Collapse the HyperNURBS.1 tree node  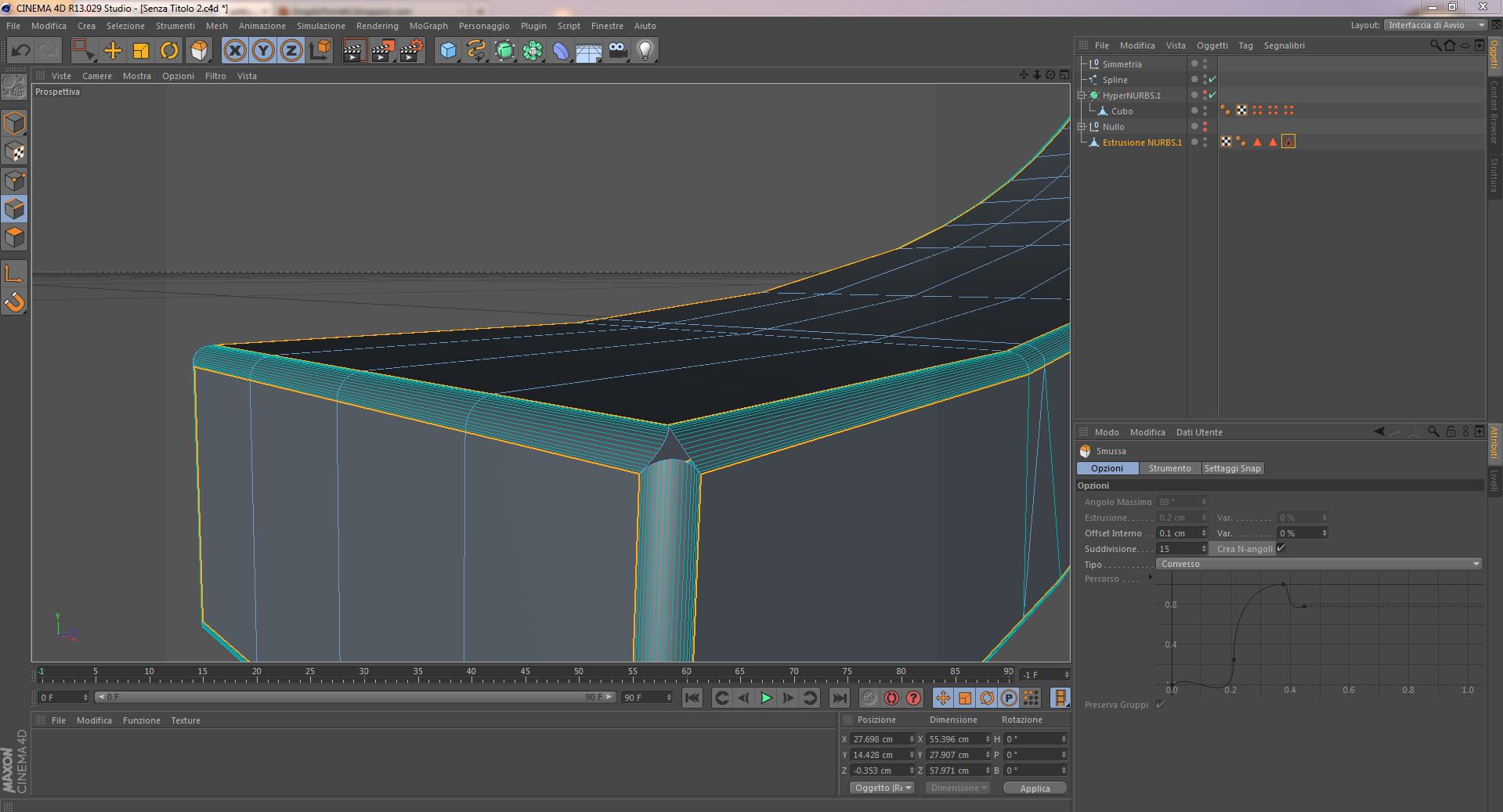point(1082,96)
